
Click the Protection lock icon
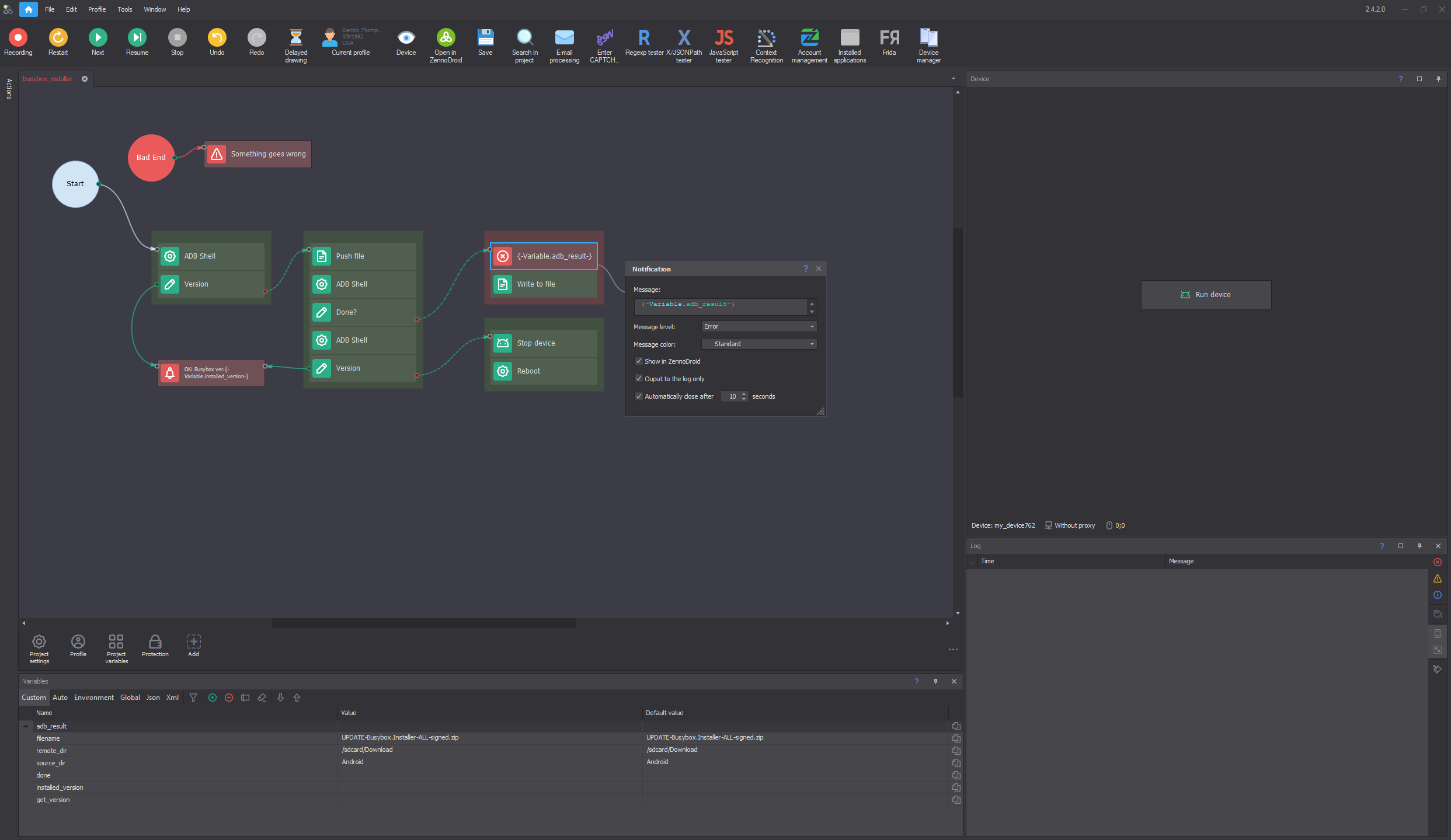(155, 642)
